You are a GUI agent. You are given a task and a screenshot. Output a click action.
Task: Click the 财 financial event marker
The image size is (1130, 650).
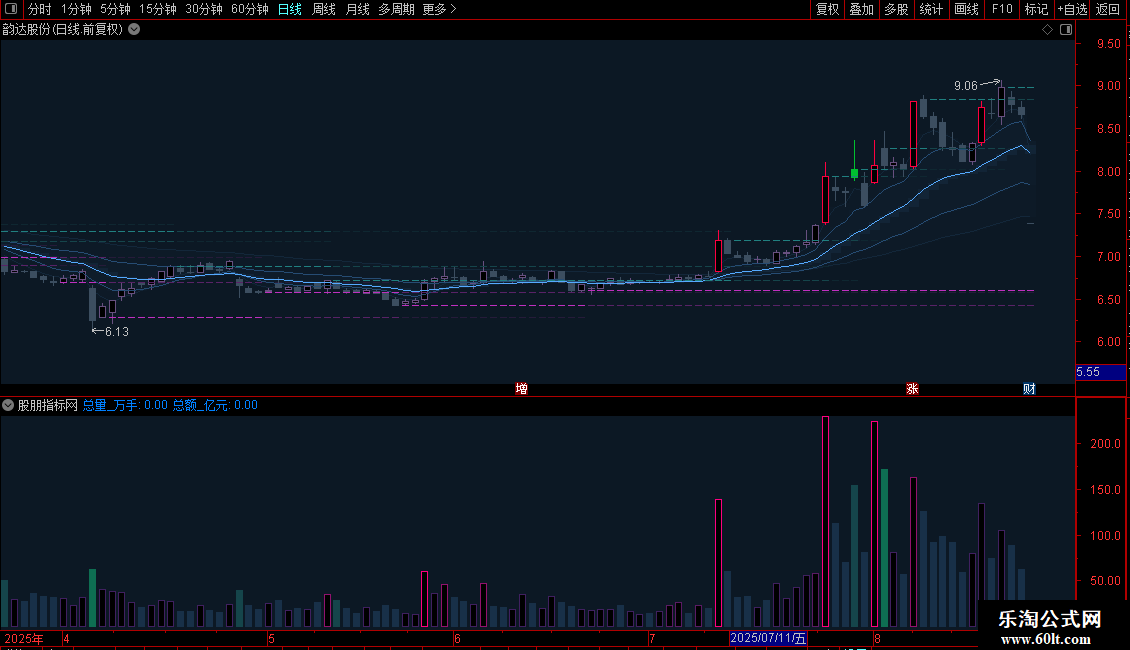point(1029,389)
